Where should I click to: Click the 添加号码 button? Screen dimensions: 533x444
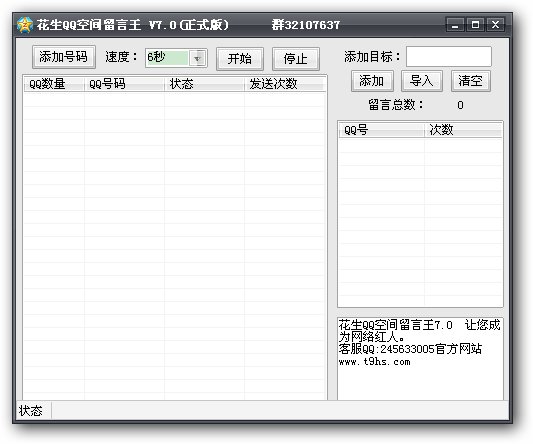coord(64,57)
